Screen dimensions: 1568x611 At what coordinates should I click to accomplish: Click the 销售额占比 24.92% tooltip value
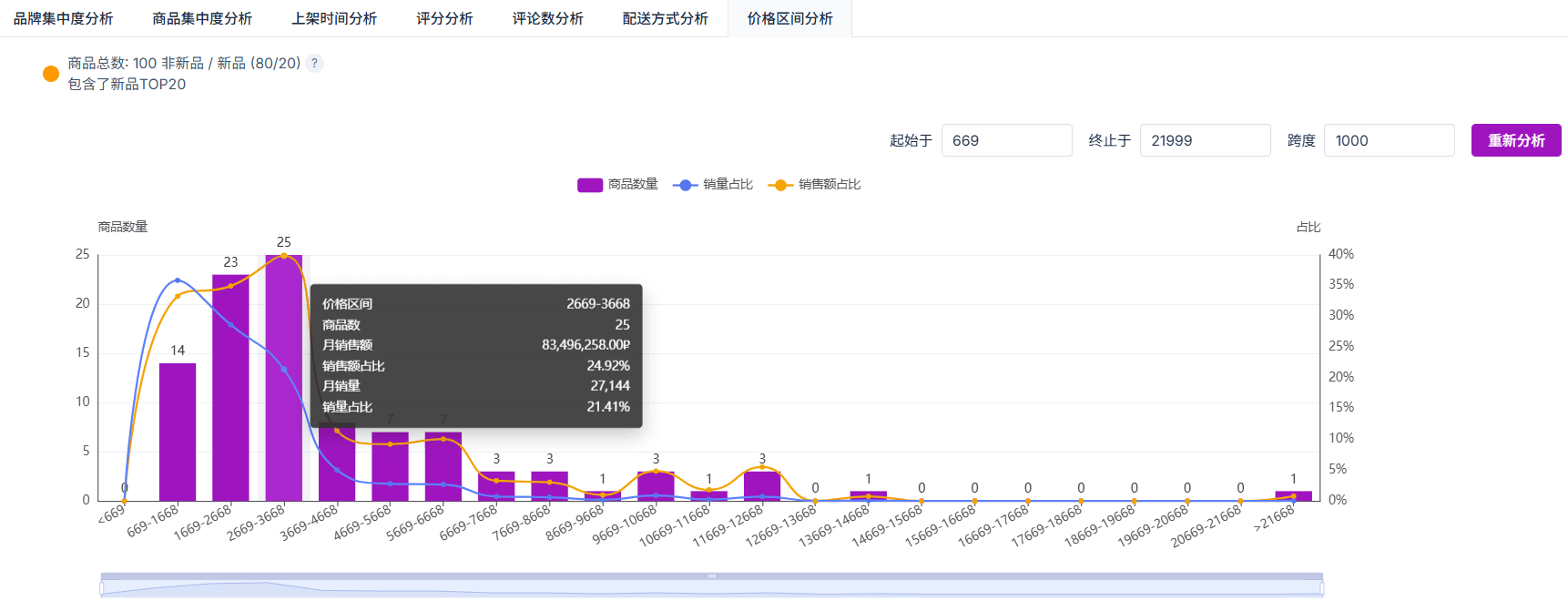coord(608,366)
